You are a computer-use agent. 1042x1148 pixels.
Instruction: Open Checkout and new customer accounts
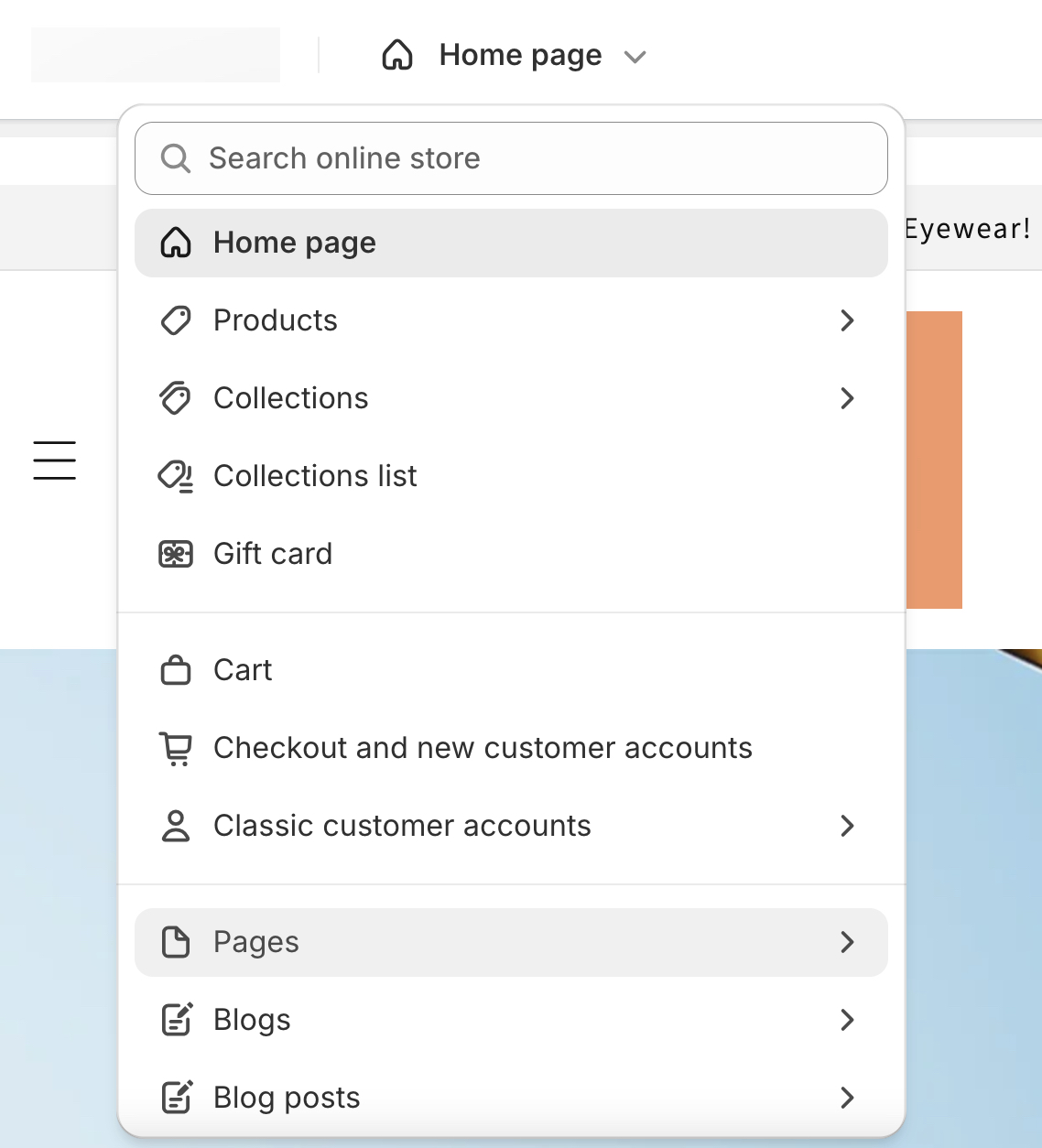tap(483, 747)
